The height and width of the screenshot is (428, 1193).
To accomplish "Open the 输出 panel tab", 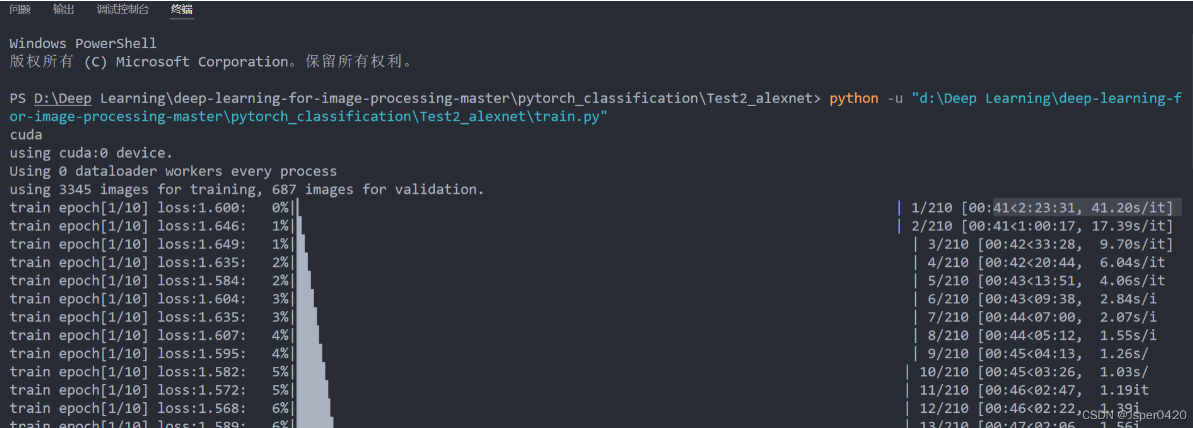I will point(64,10).
